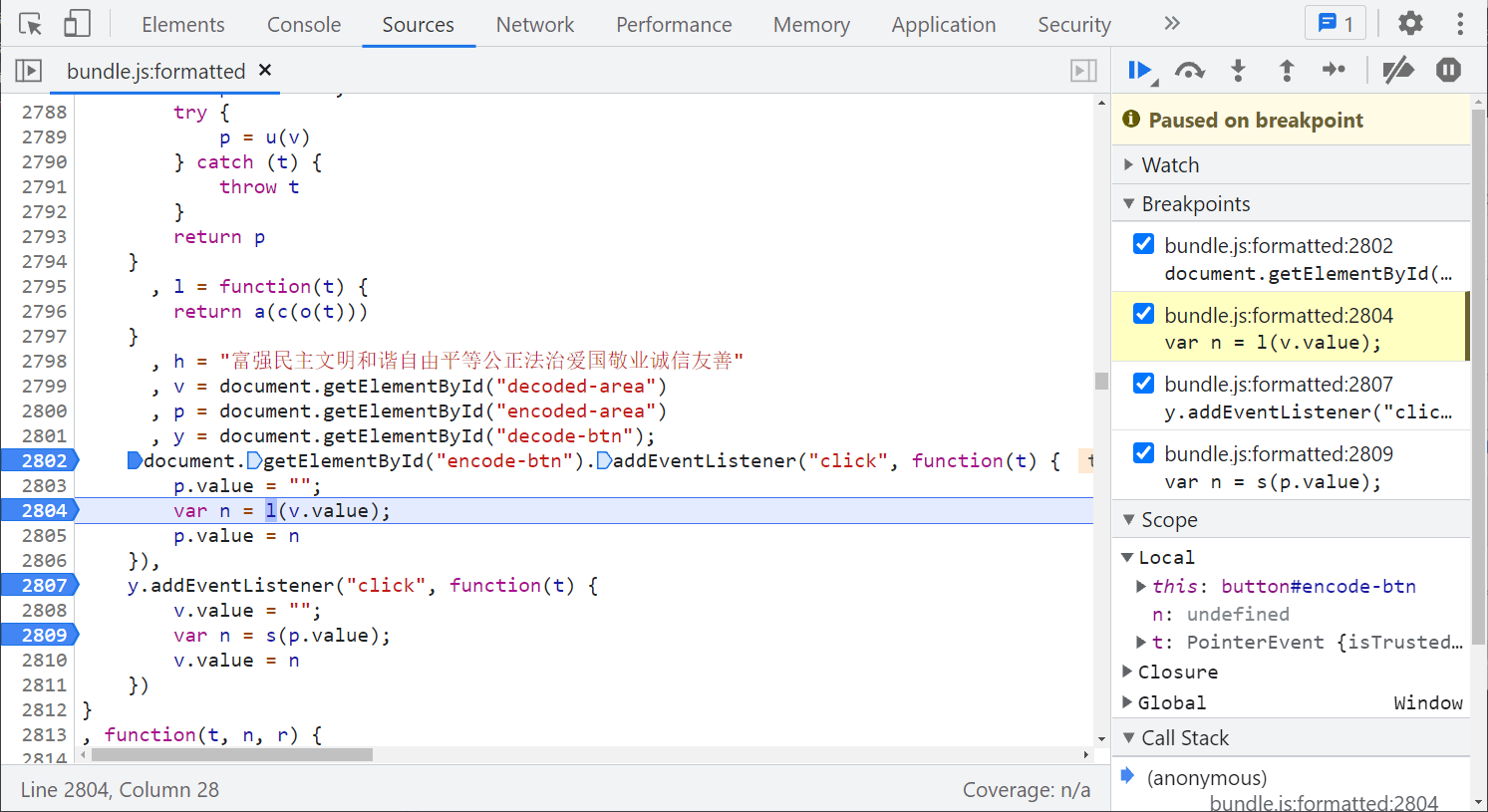Deactivate all breakpoints icon
This screenshot has width=1488, height=812.
pyautogui.click(x=1398, y=70)
